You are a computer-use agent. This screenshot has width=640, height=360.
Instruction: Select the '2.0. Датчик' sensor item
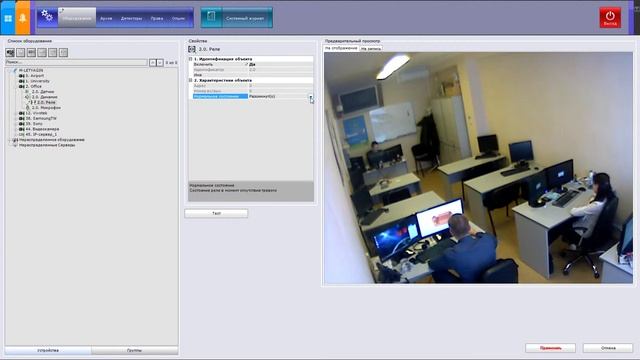click(x=43, y=92)
